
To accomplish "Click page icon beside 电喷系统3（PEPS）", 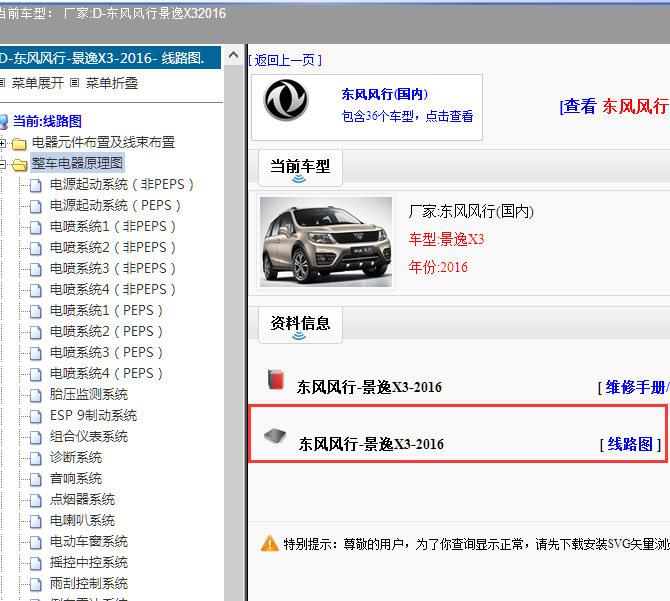I will point(35,353).
